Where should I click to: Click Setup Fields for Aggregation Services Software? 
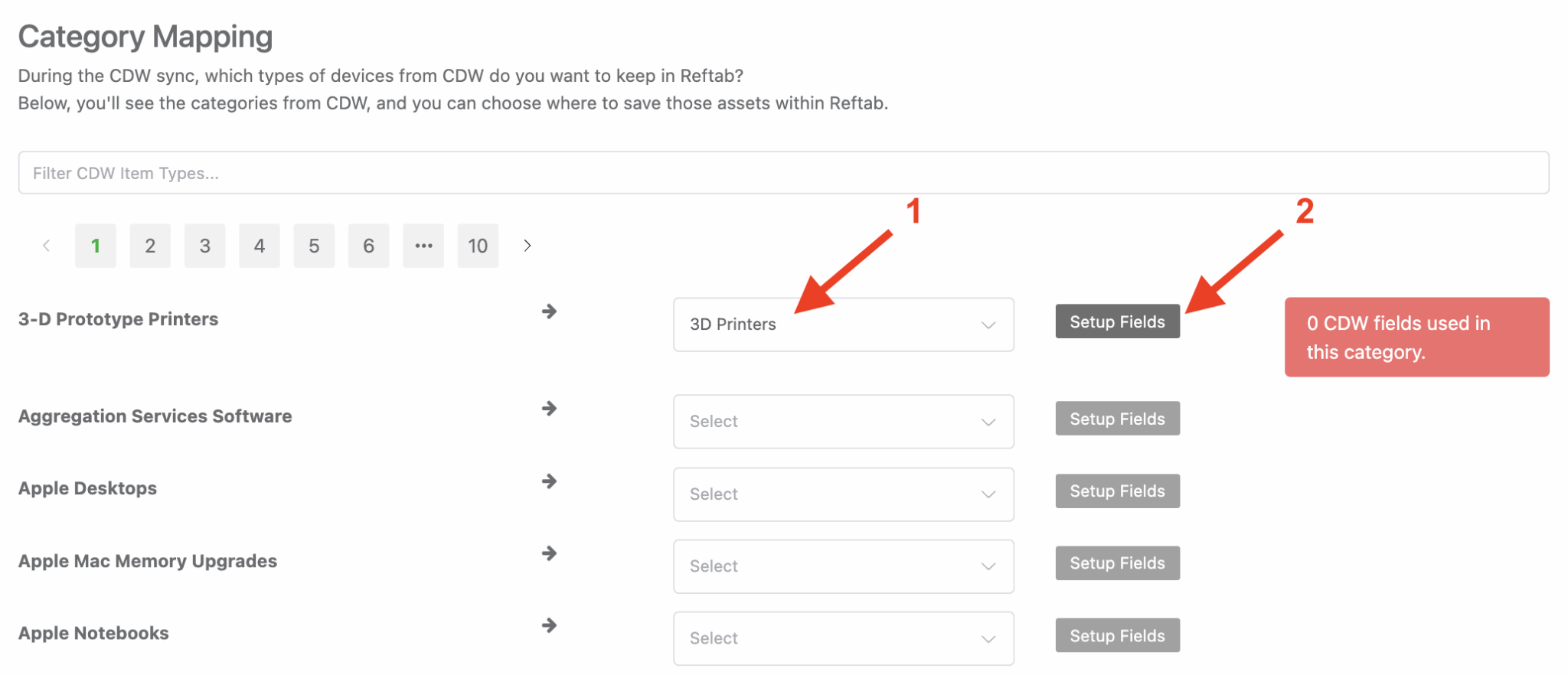pyautogui.click(x=1116, y=418)
